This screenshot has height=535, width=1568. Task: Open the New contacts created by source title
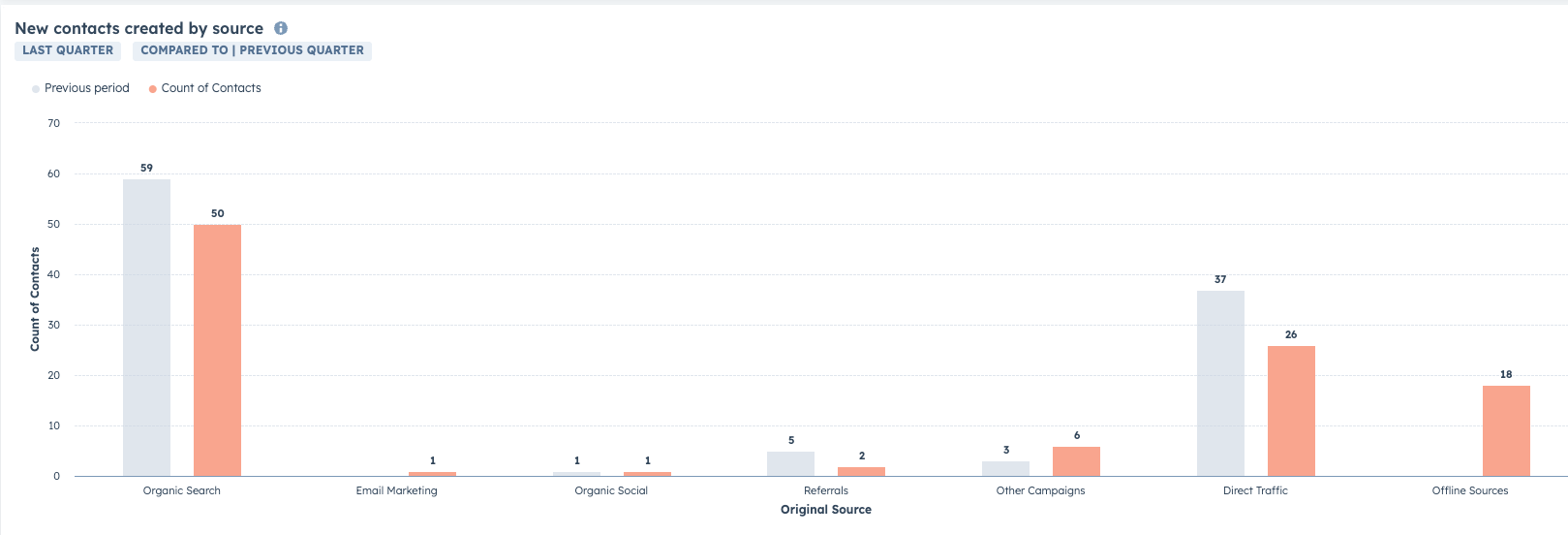[x=138, y=28]
